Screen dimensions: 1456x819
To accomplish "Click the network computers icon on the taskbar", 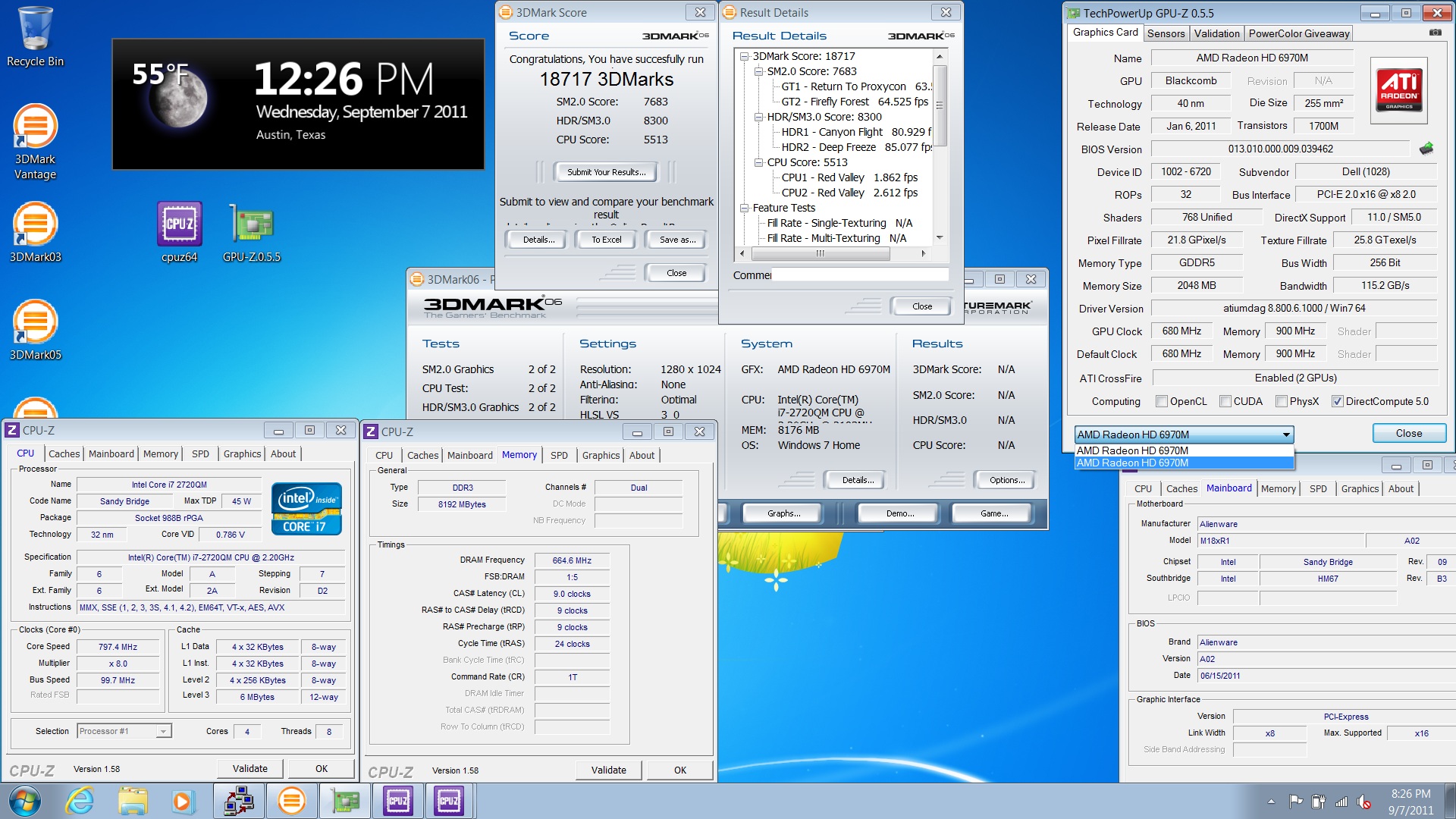I will point(239,801).
